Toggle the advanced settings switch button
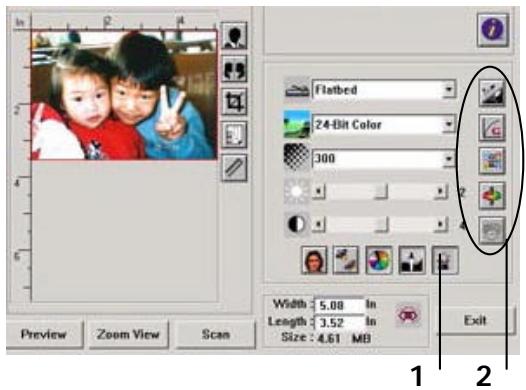This screenshot has height=390, width=526. (445, 260)
